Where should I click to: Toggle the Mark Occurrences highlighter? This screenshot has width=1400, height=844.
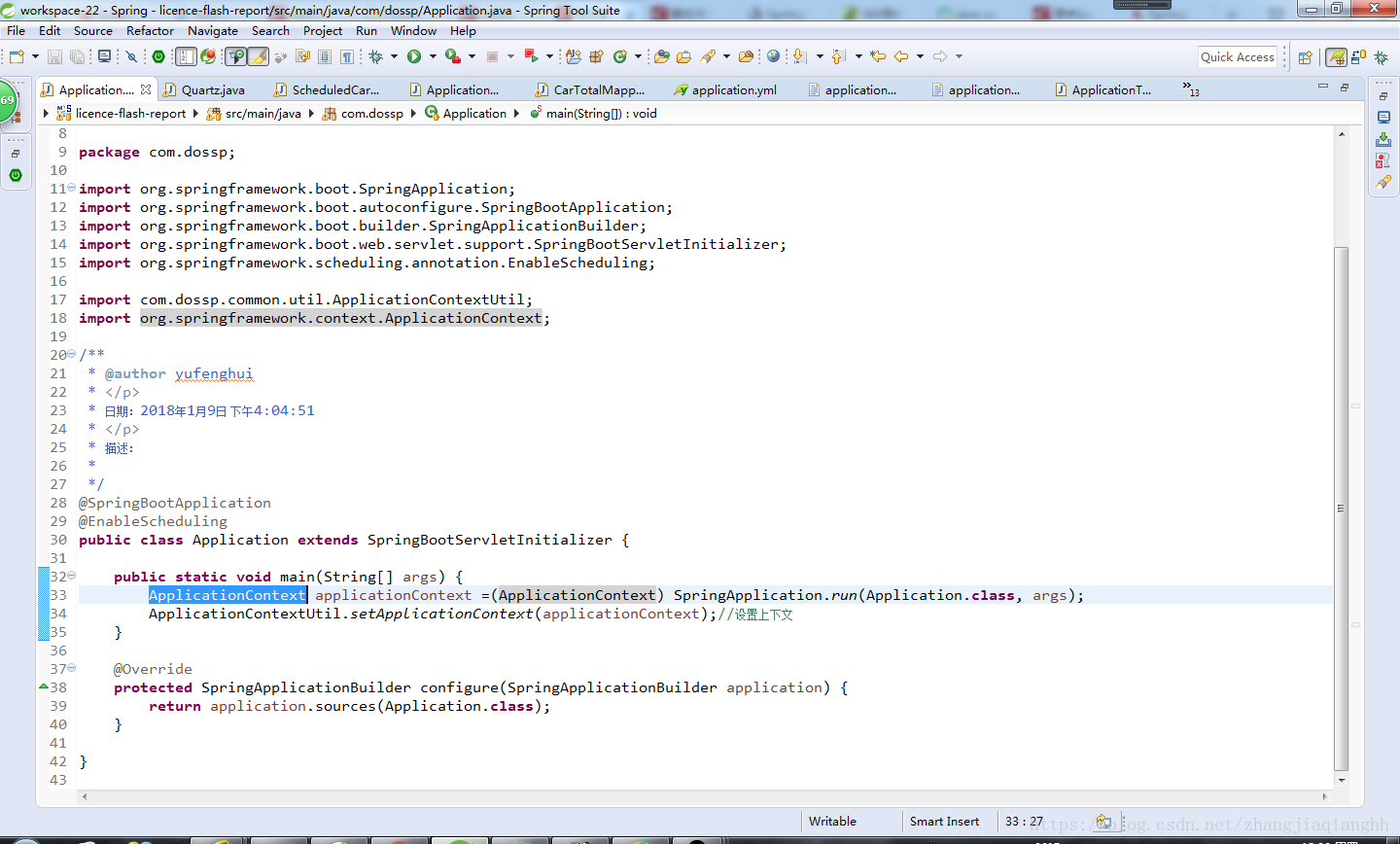pos(258,56)
